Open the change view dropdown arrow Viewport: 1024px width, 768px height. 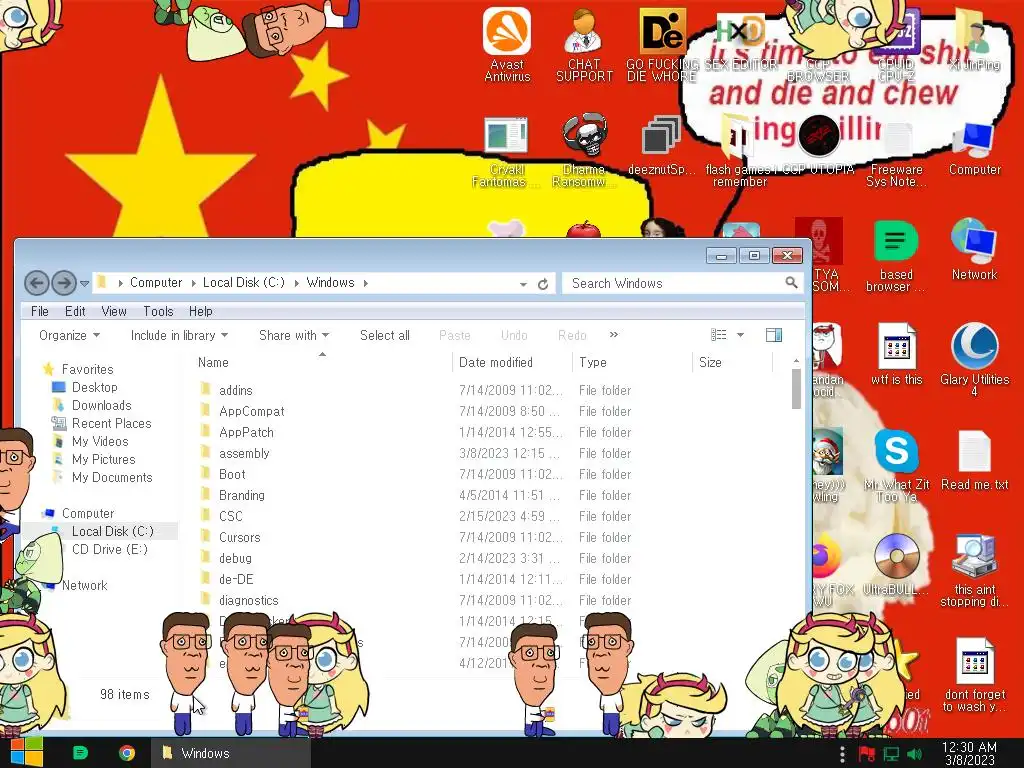coord(741,335)
